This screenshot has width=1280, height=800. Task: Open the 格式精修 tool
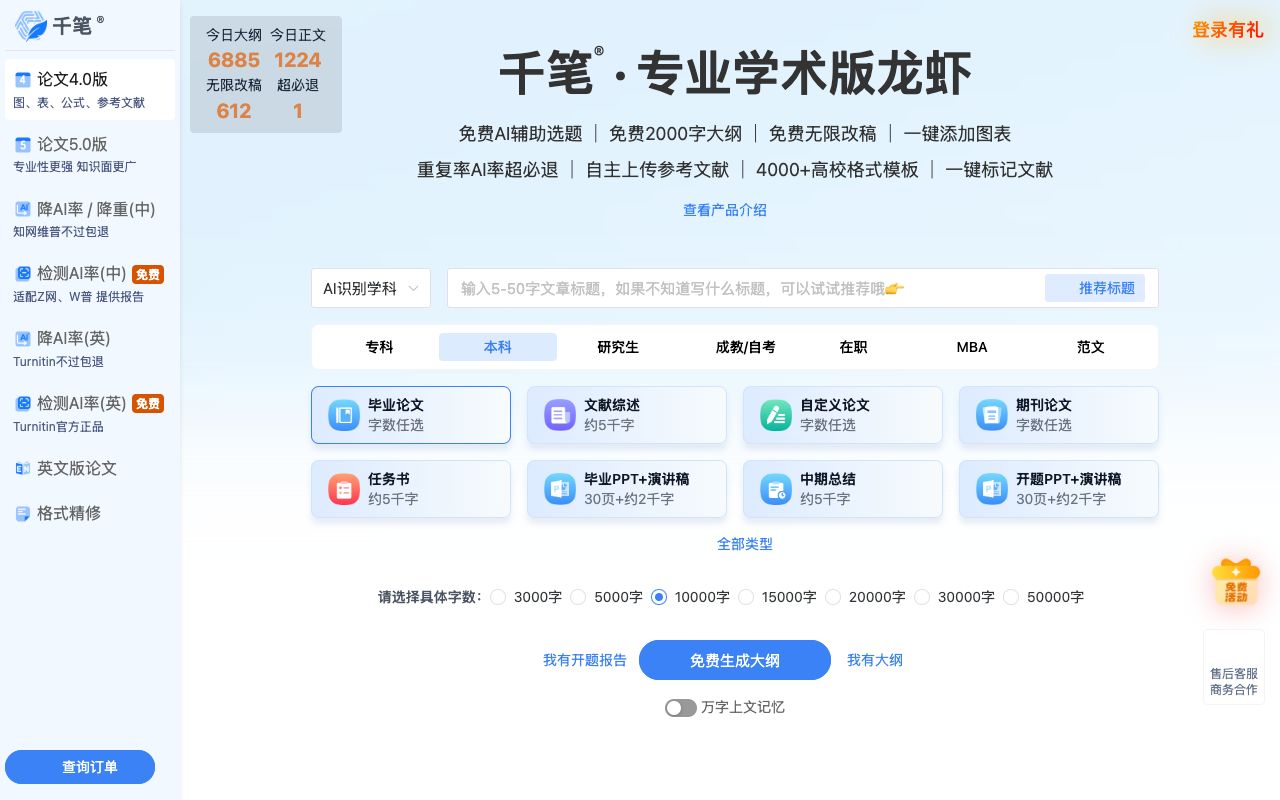click(69, 513)
